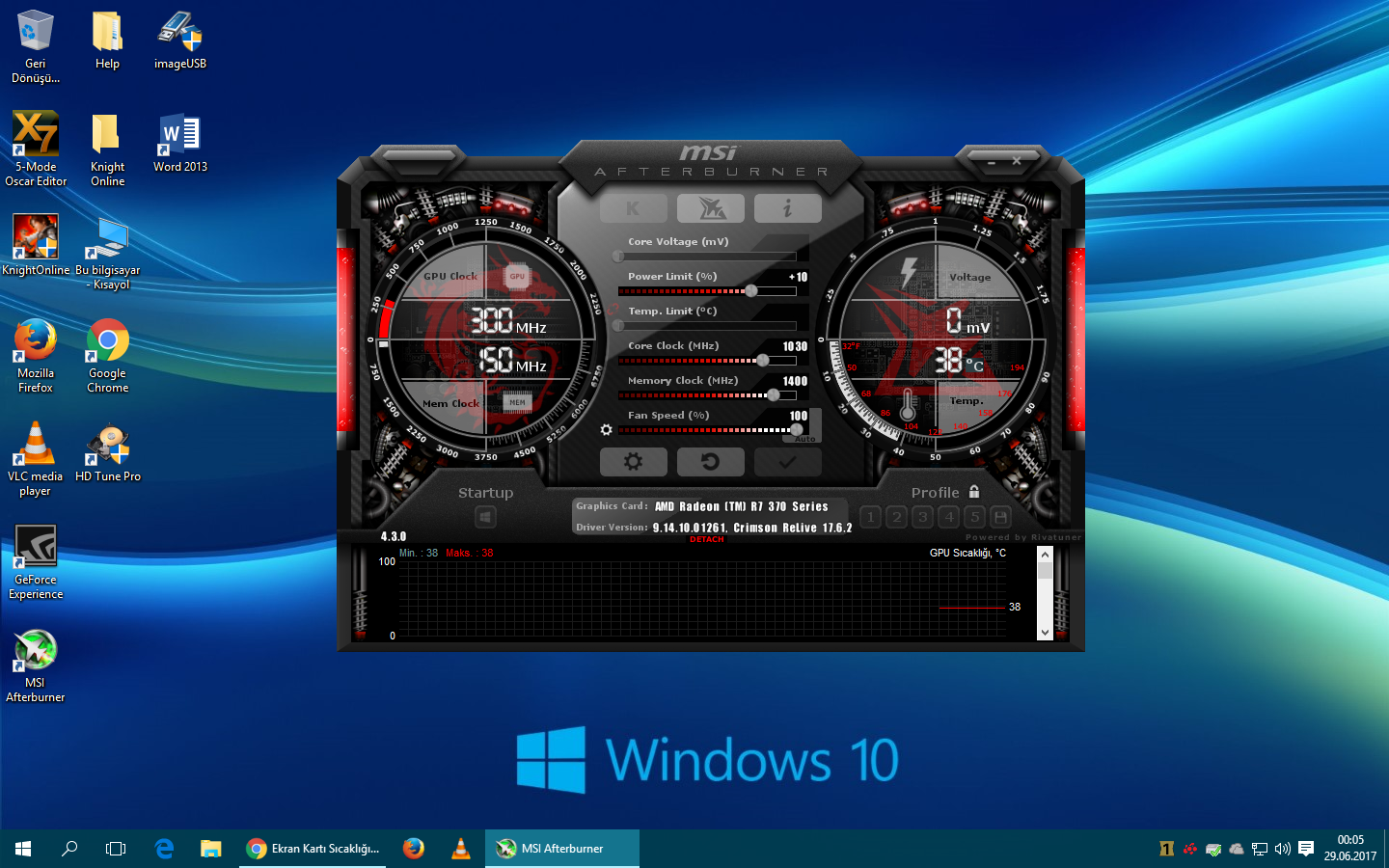Select profile slot 3
Viewport: 1389px width, 868px height.
pos(923,517)
